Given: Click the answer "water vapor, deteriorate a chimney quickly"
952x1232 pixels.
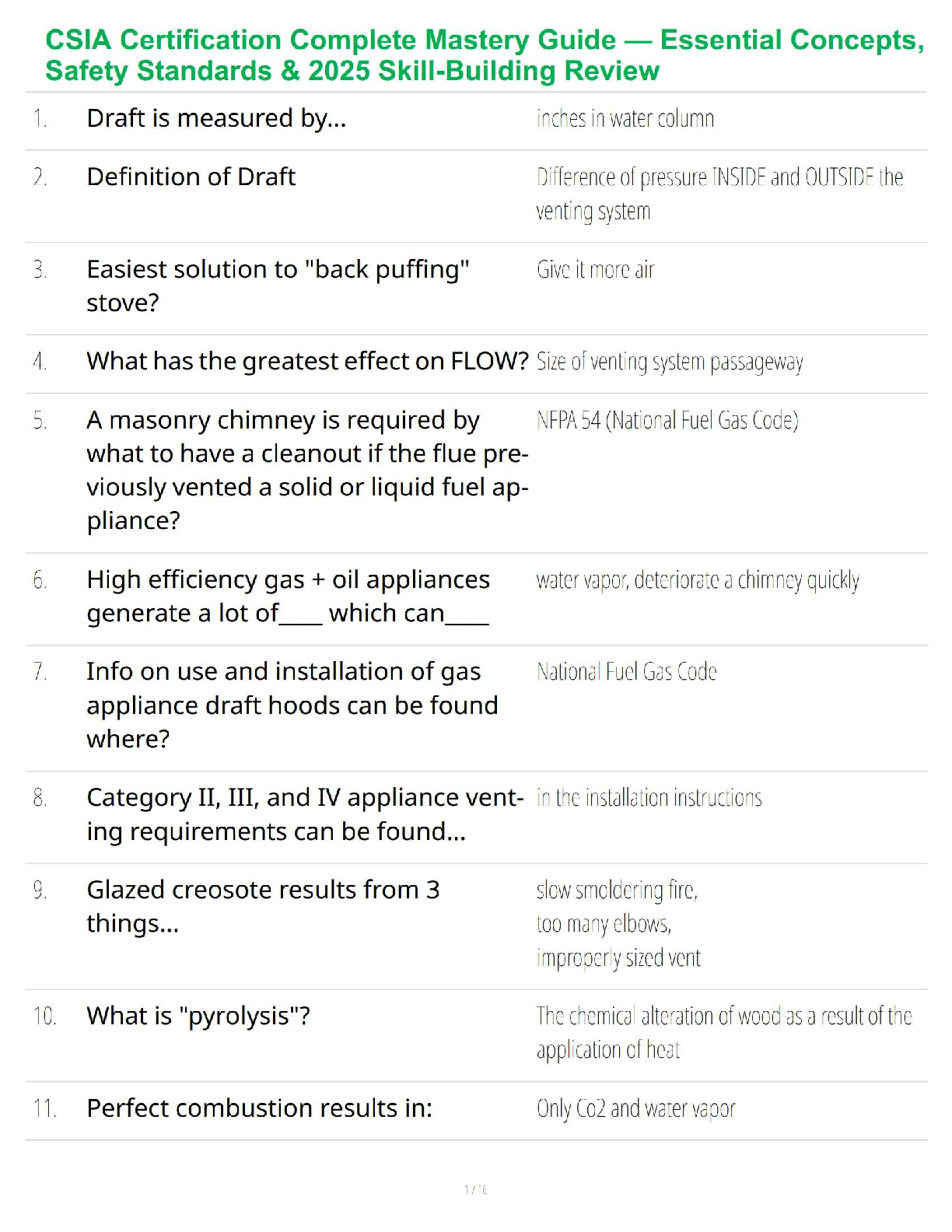Looking at the screenshot, I should (x=698, y=581).
